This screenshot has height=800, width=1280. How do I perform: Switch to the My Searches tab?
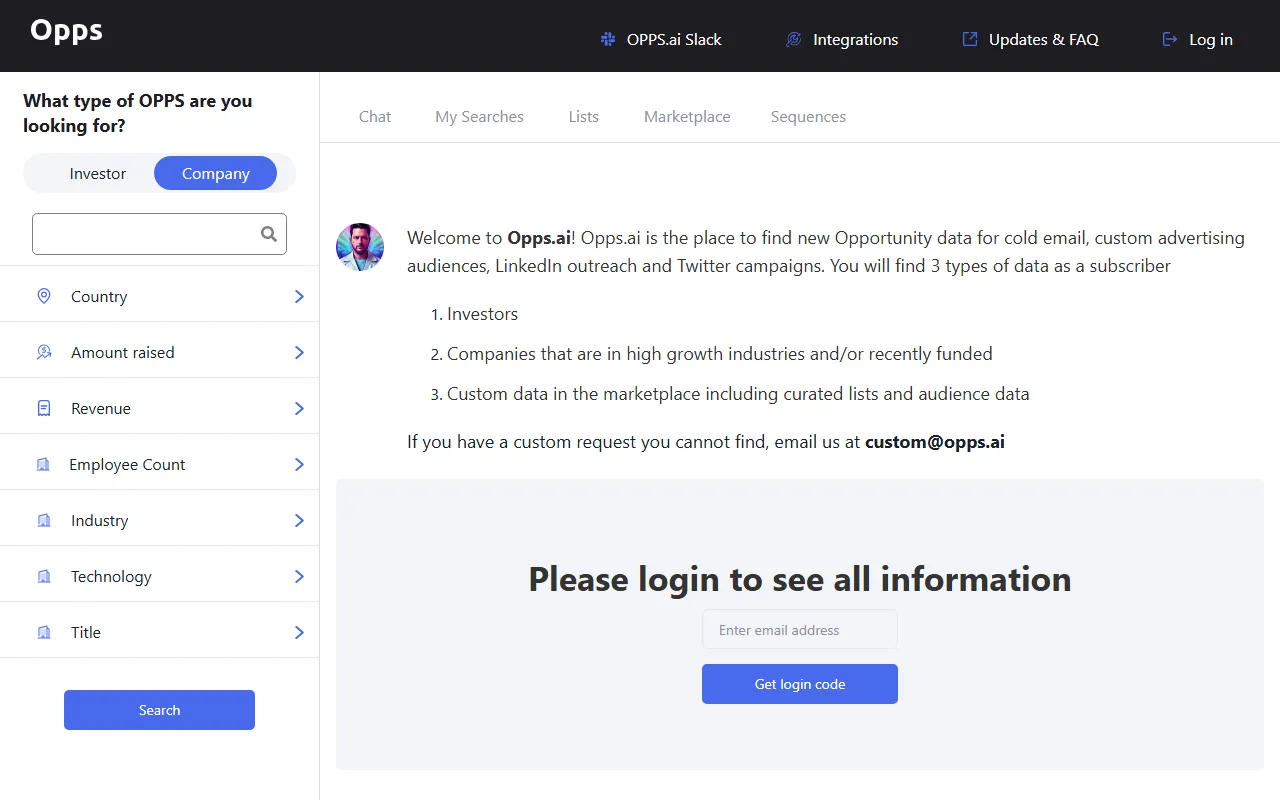[479, 117]
